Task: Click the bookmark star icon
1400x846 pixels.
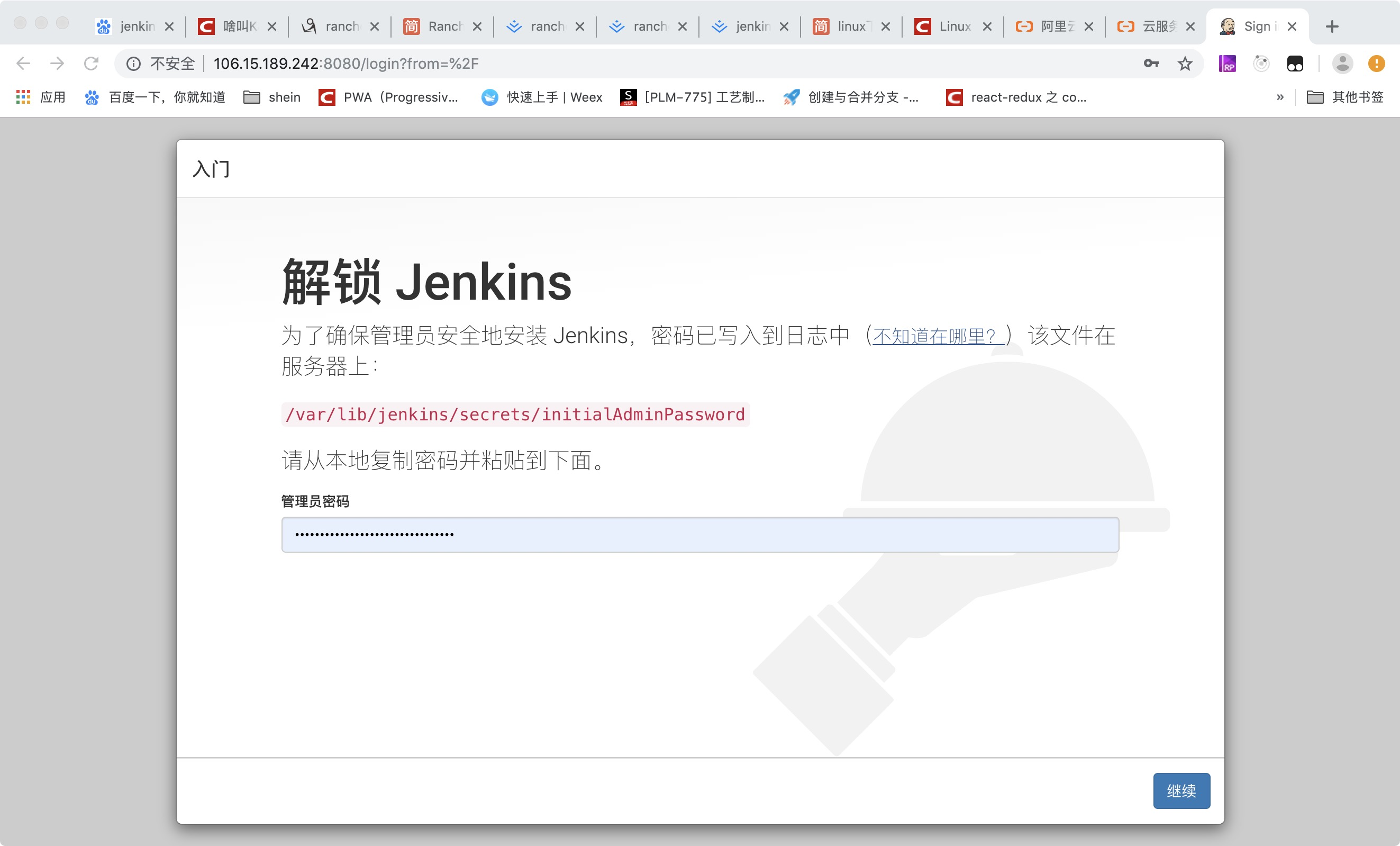Action: coord(1185,63)
